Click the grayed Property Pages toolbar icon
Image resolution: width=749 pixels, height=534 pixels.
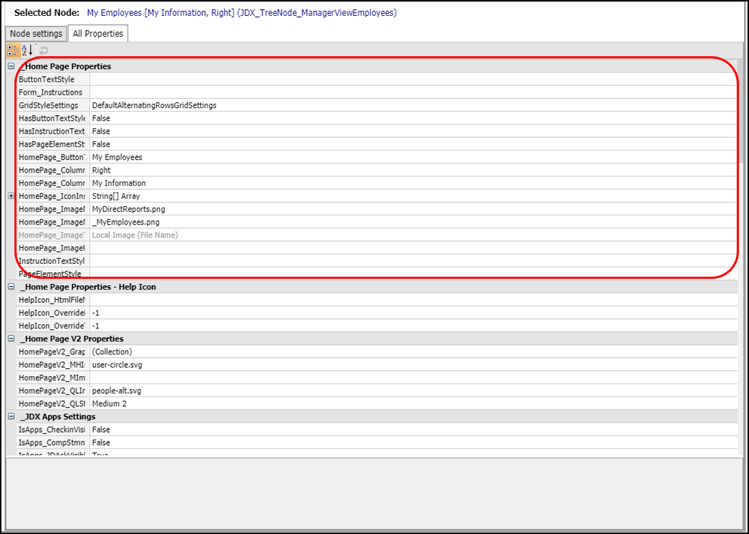pos(43,49)
